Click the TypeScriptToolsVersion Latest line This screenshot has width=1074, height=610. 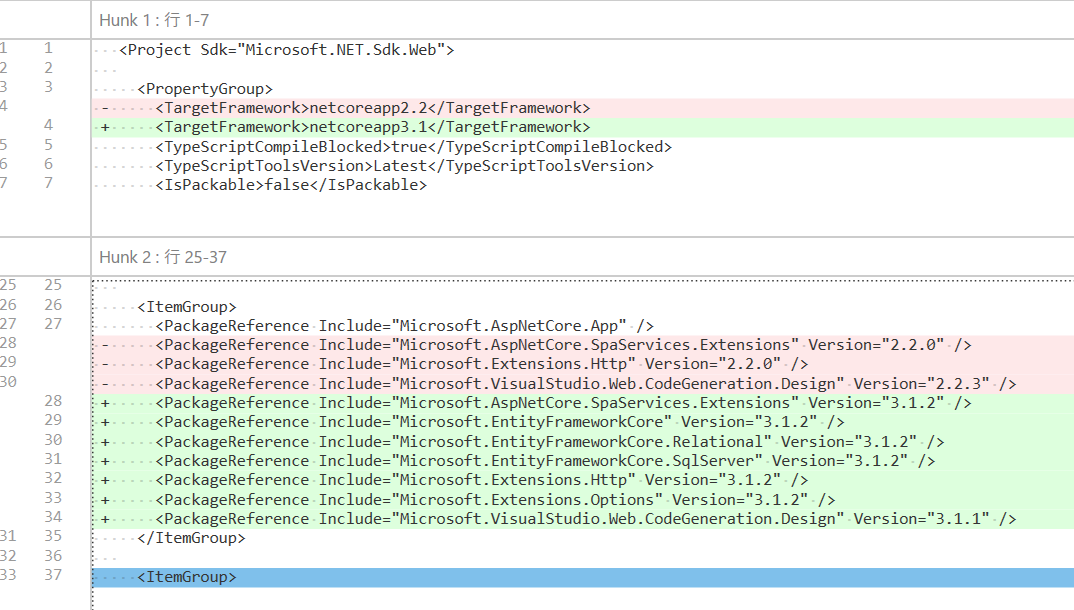404,166
